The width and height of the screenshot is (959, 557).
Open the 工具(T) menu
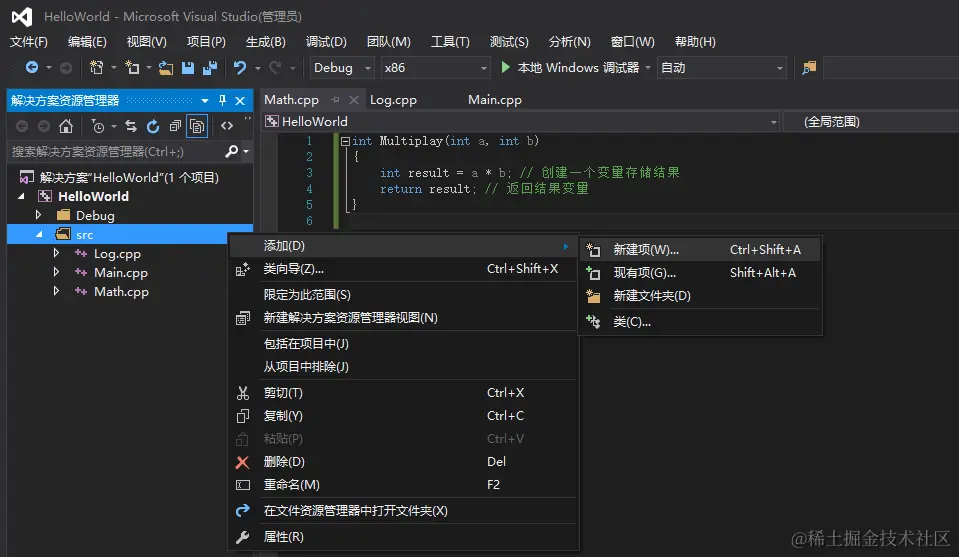pyautogui.click(x=450, y=42)
